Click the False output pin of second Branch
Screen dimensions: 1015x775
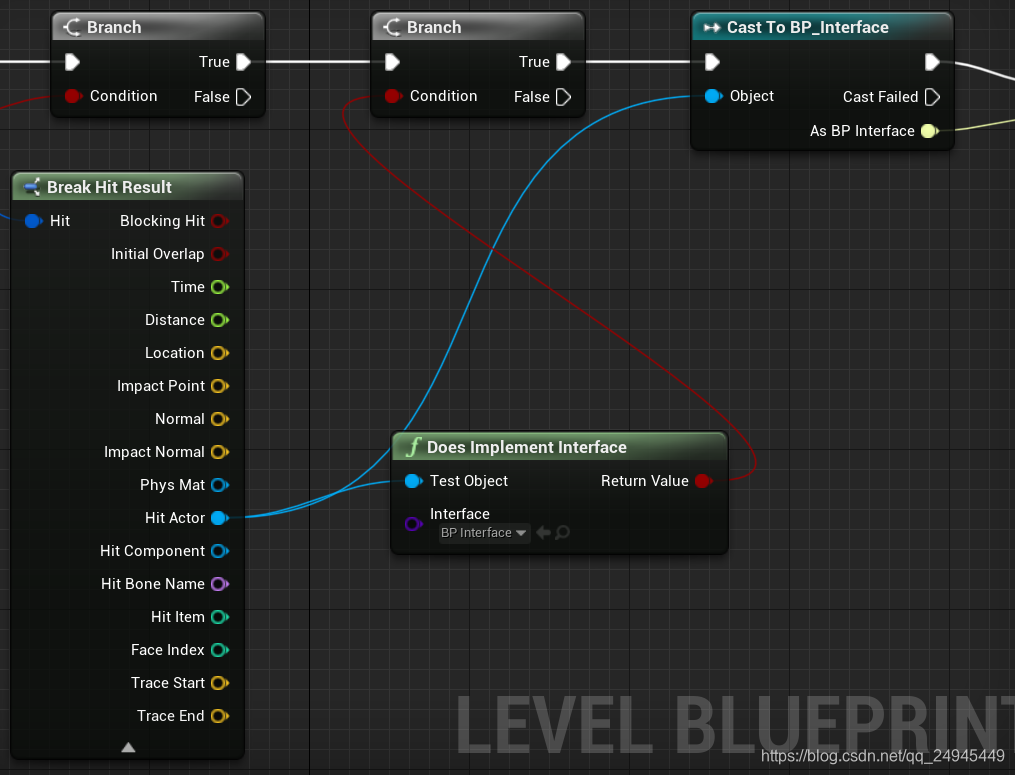coord(563,97)
